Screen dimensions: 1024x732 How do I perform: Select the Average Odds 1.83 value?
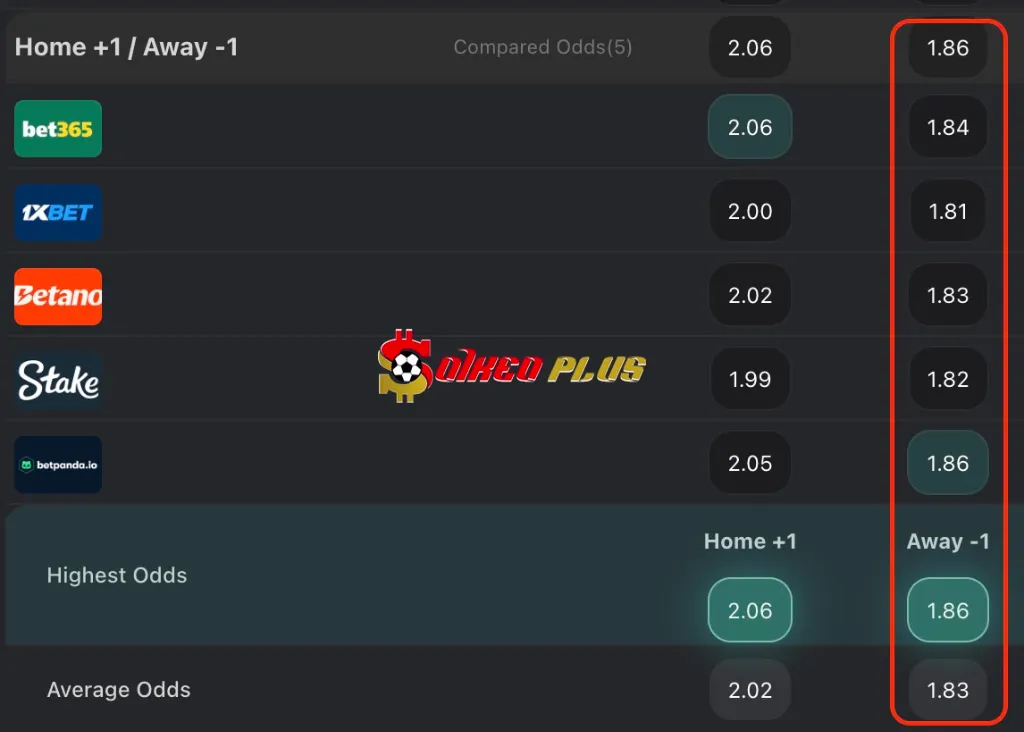coord(947,689)
